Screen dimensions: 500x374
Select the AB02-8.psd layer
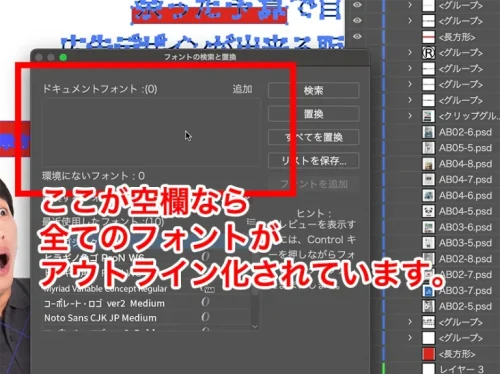(465, 259)
